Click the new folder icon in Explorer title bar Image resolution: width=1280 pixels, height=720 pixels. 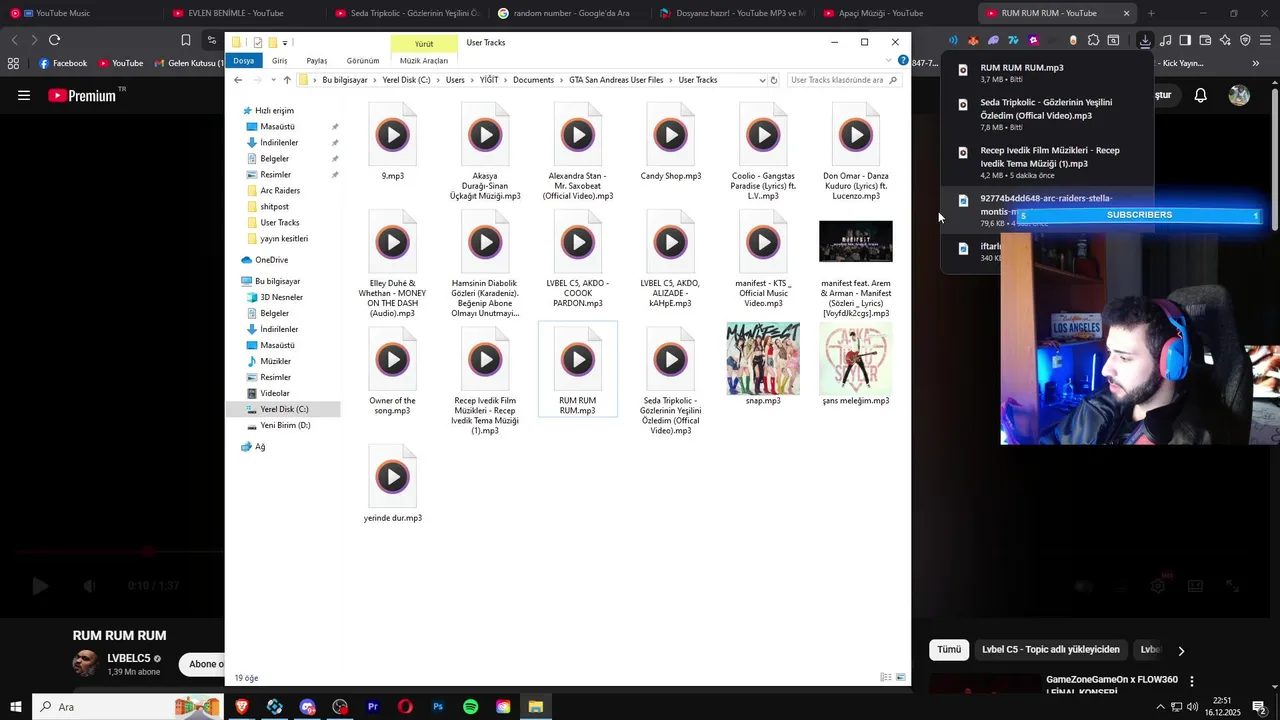[272, 43]
